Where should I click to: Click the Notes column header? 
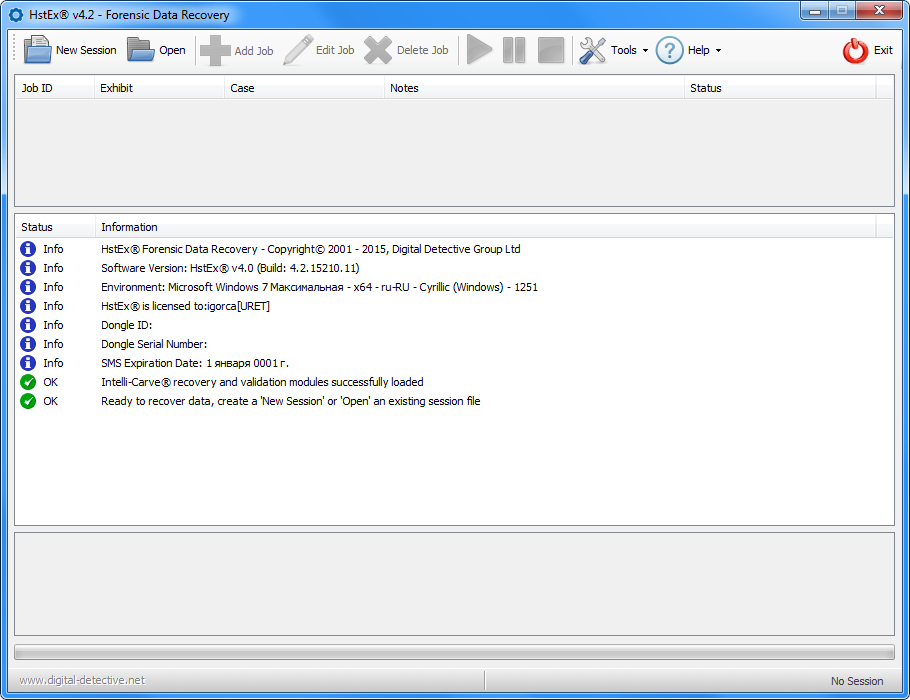534,88
